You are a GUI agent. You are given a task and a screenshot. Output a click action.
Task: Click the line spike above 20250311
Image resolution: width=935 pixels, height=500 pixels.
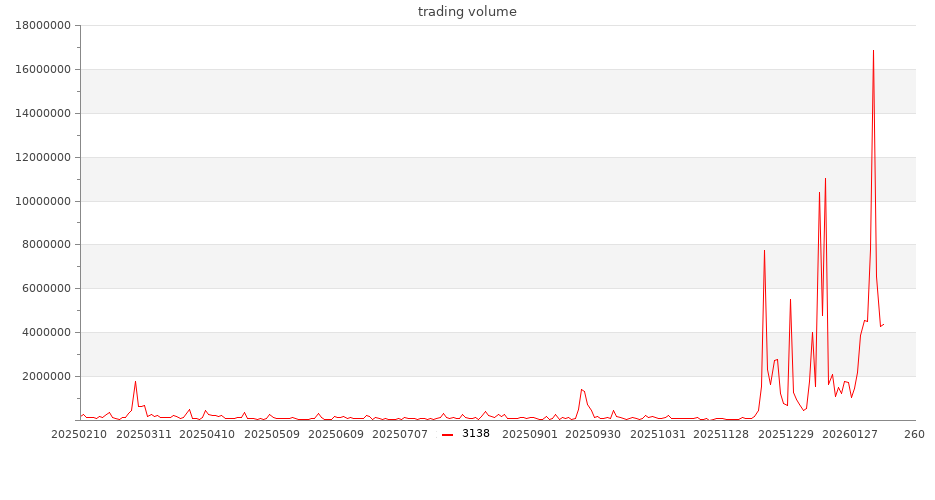point(135,382)
